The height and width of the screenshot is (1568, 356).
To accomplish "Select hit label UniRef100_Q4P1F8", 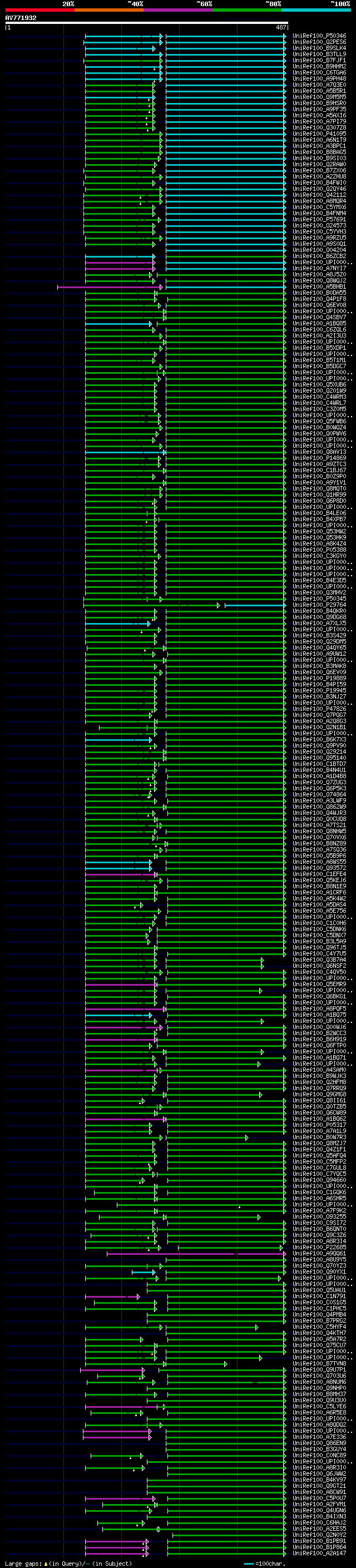I will 319,299.
